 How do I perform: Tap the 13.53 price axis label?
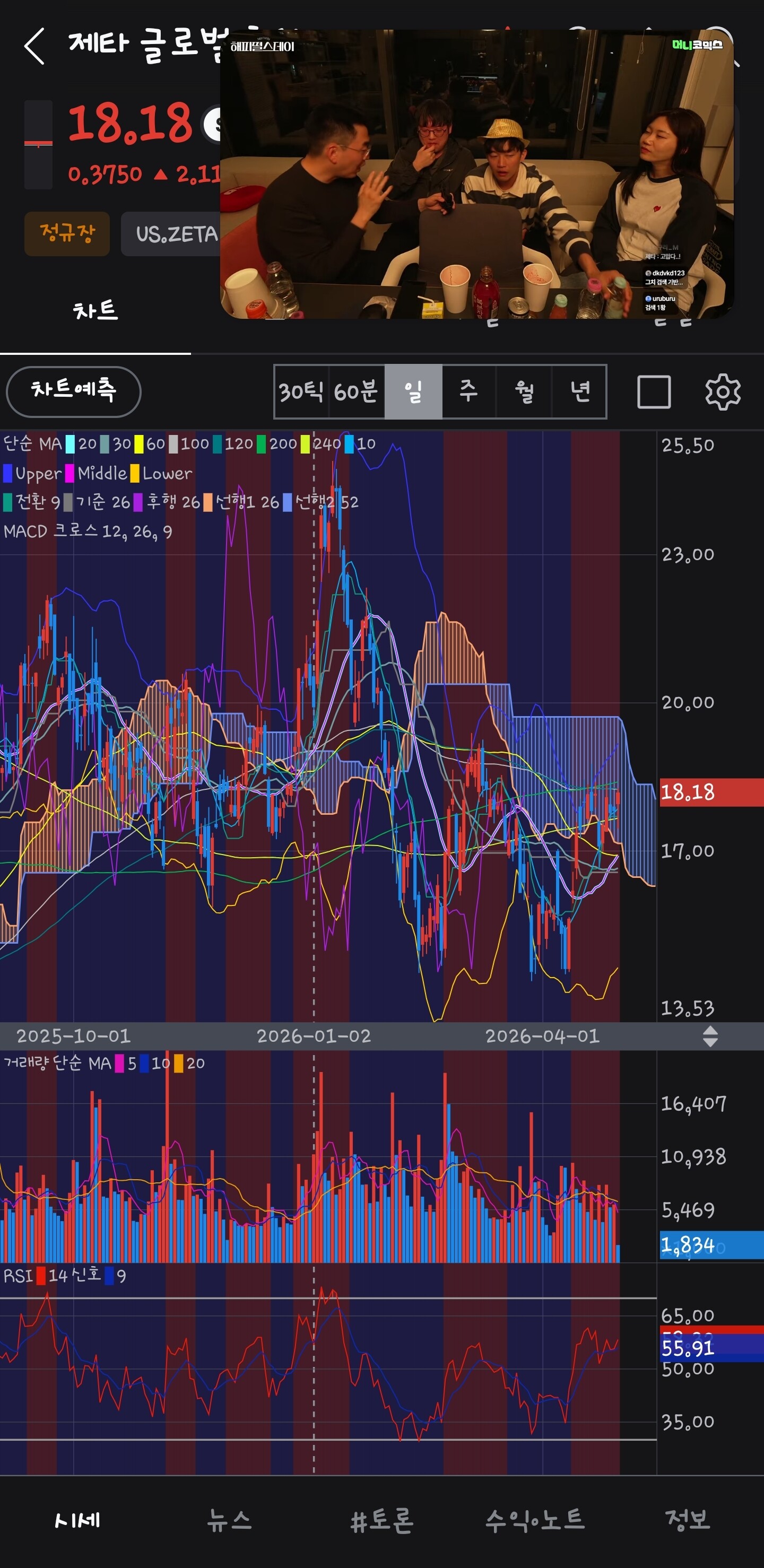(688, 1008)
